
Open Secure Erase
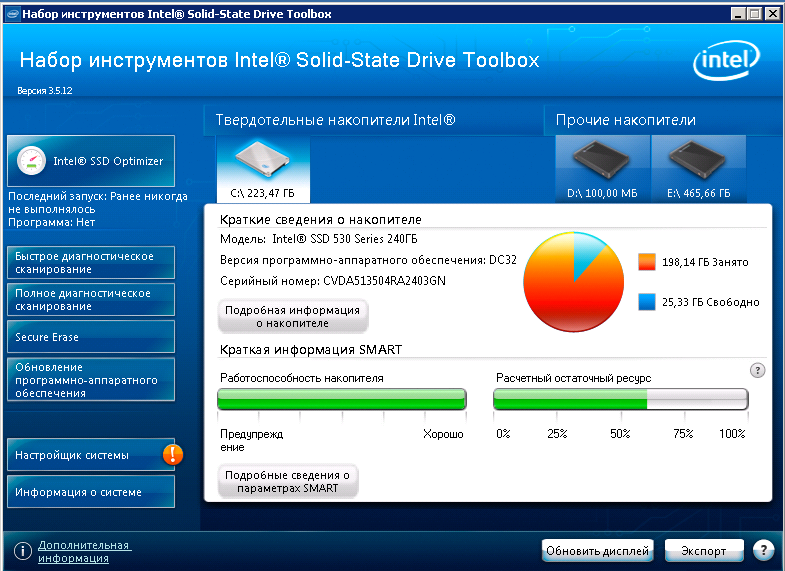tap(91, 337)
